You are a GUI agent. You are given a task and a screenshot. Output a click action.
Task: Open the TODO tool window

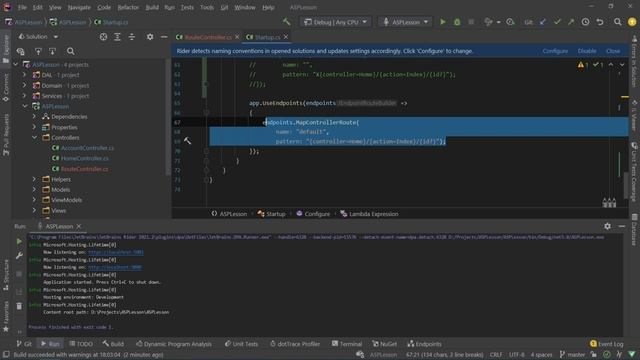pyautogui.click(x=81, y=344)
